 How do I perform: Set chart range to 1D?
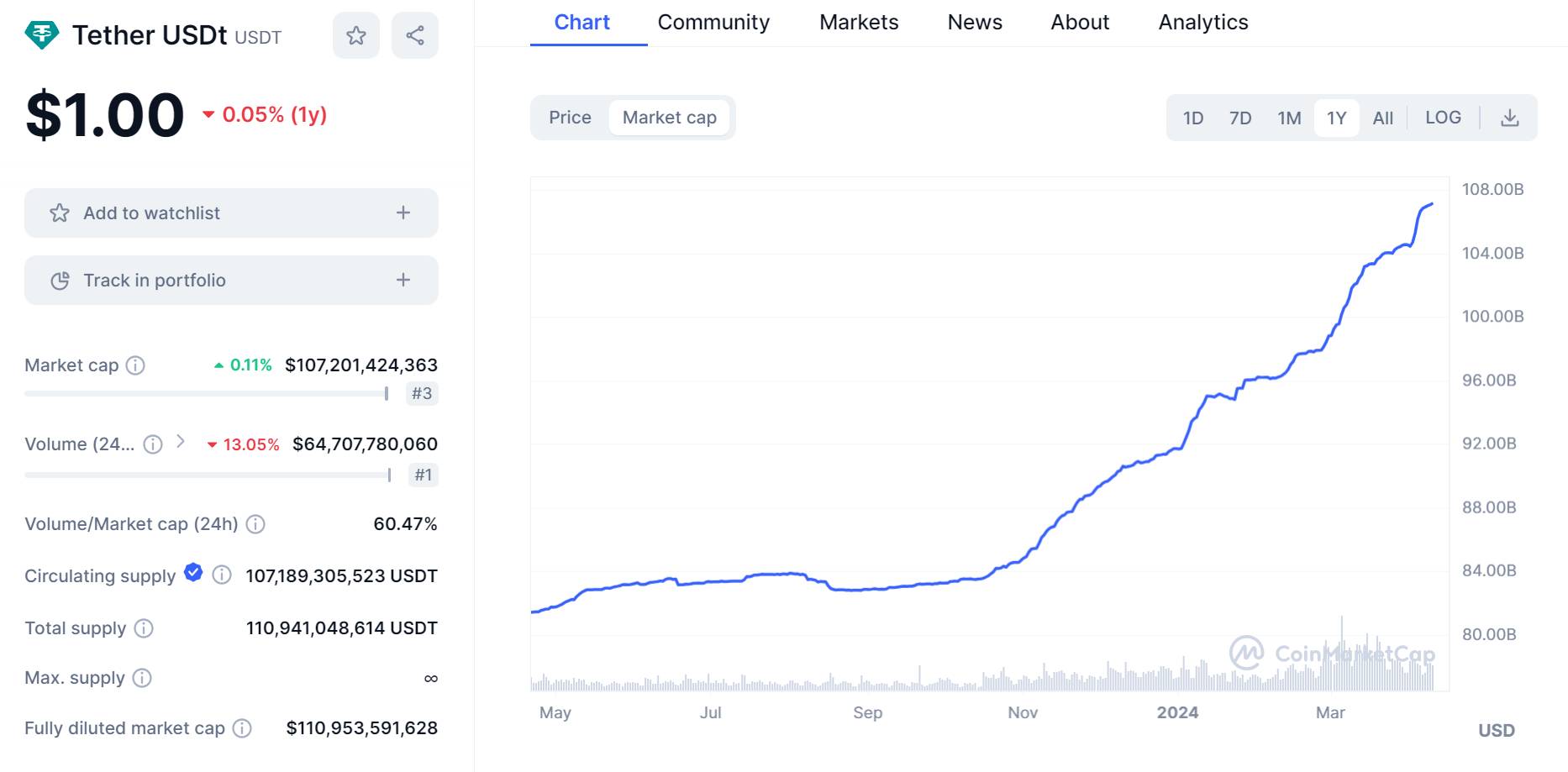click(x=1193, y=118)
